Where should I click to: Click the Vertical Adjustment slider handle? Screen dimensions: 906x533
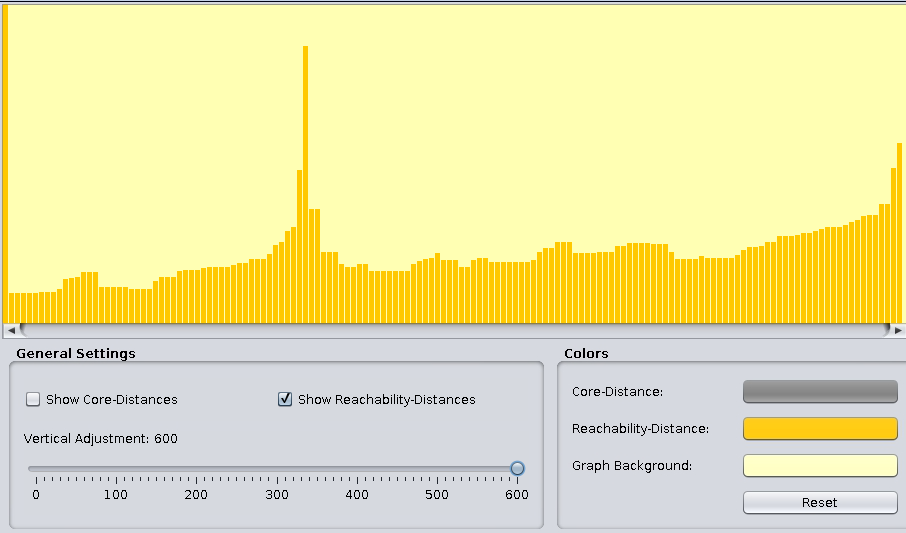point(517,468)
